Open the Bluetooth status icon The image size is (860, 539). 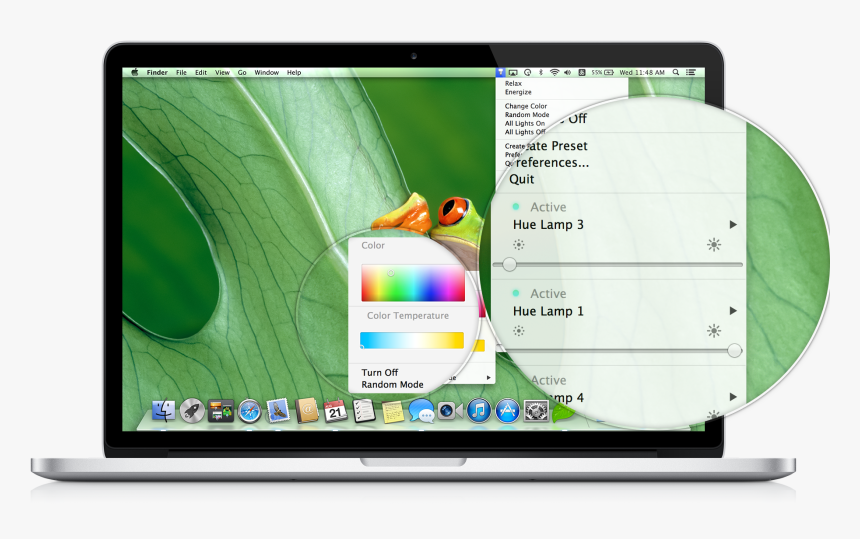[541, 72]
